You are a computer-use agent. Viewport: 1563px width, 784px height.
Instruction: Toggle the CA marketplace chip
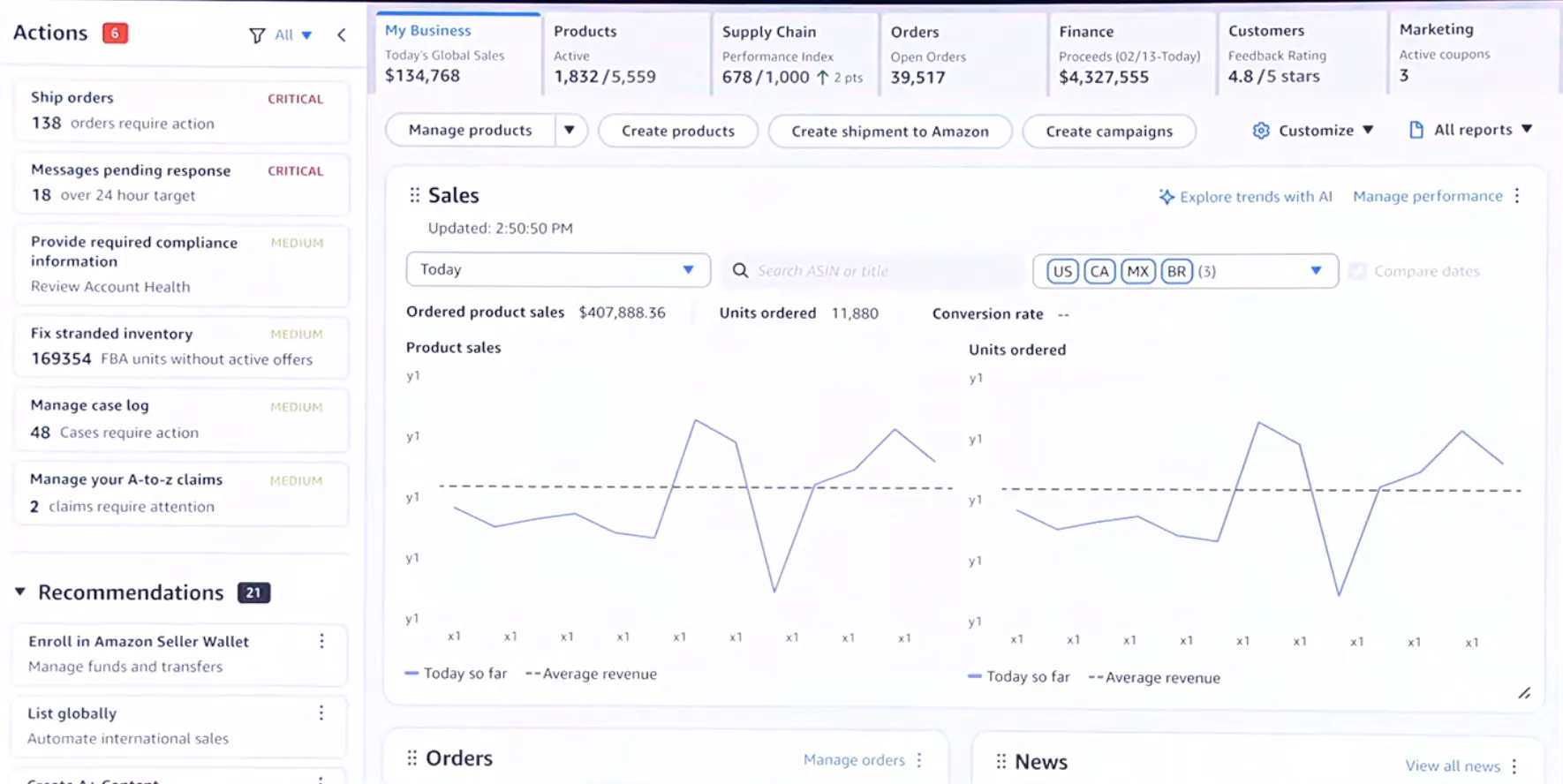(x=1099, y=271)
